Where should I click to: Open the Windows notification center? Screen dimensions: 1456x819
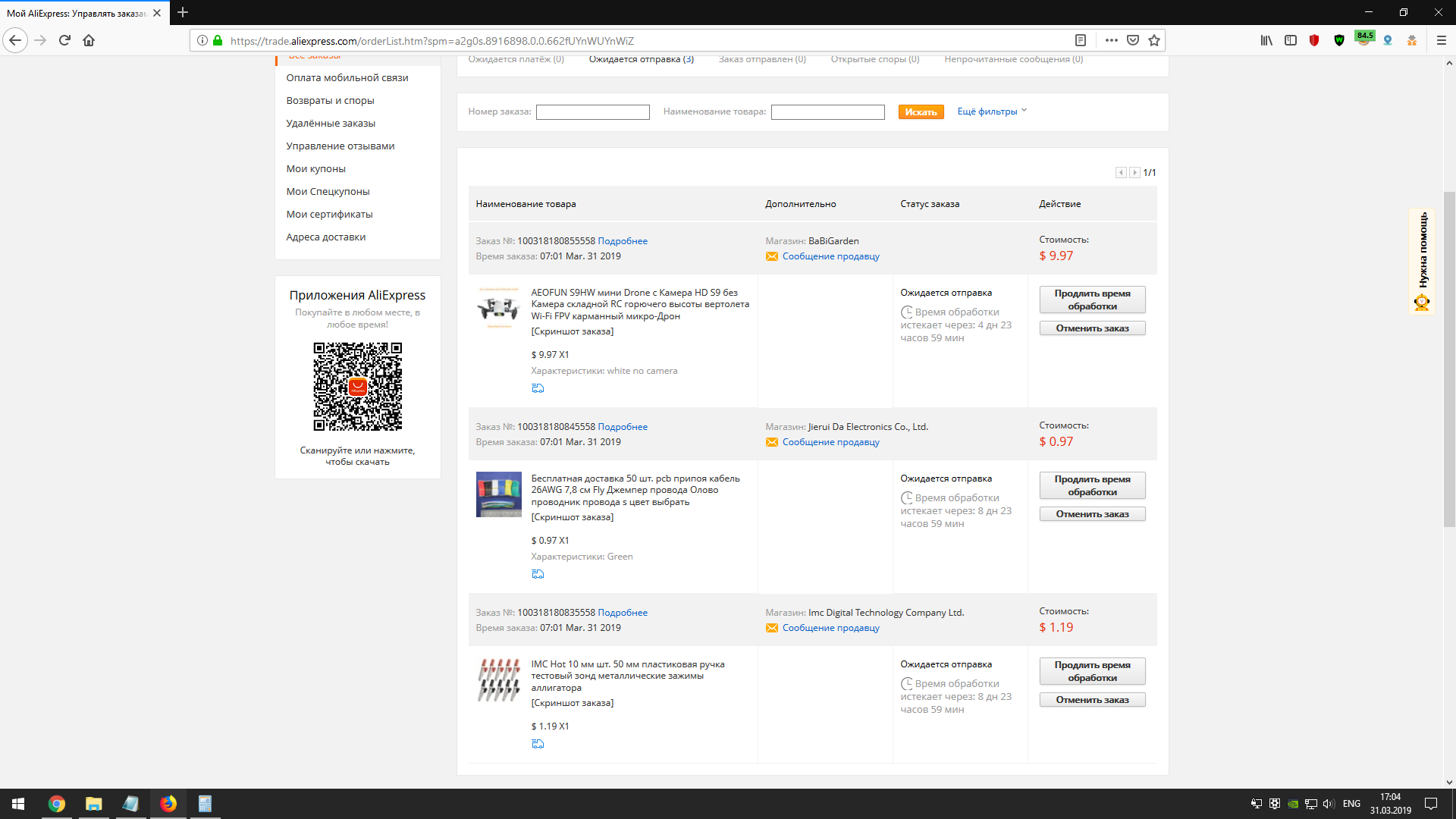pos(1431,804)
